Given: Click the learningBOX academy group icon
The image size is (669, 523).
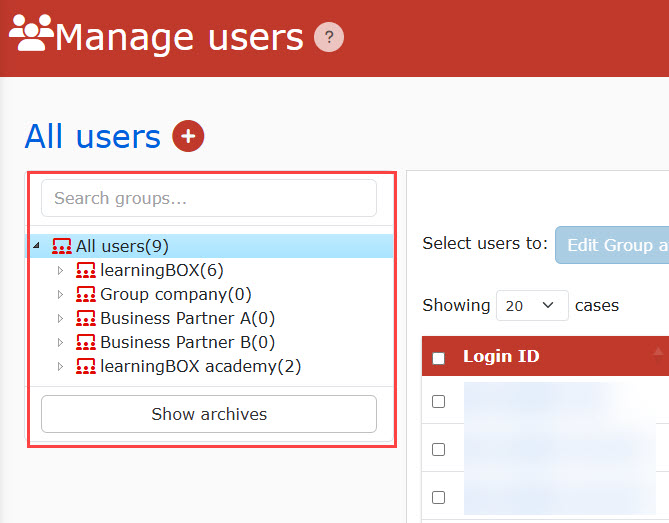Looking at the screenshot, I should [x=86, y=366].
